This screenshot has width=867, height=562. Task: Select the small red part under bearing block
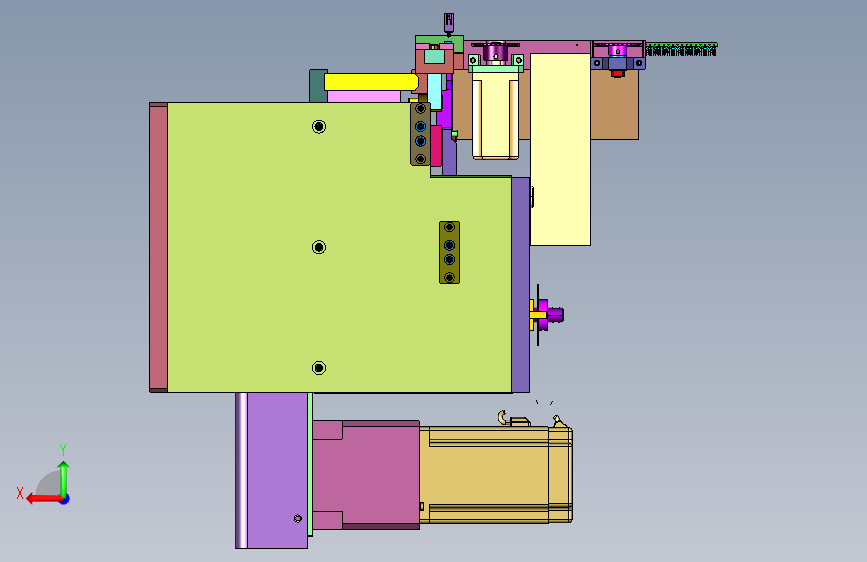click(618, 74)
